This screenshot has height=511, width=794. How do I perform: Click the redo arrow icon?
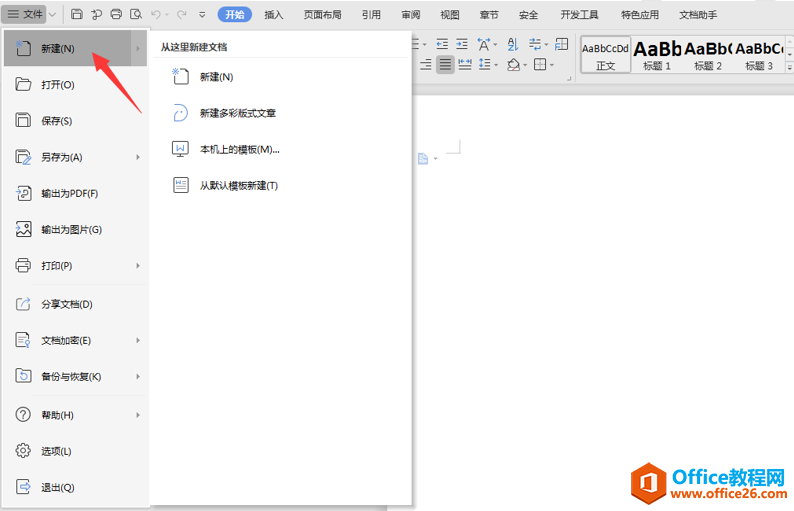point(181,15)
